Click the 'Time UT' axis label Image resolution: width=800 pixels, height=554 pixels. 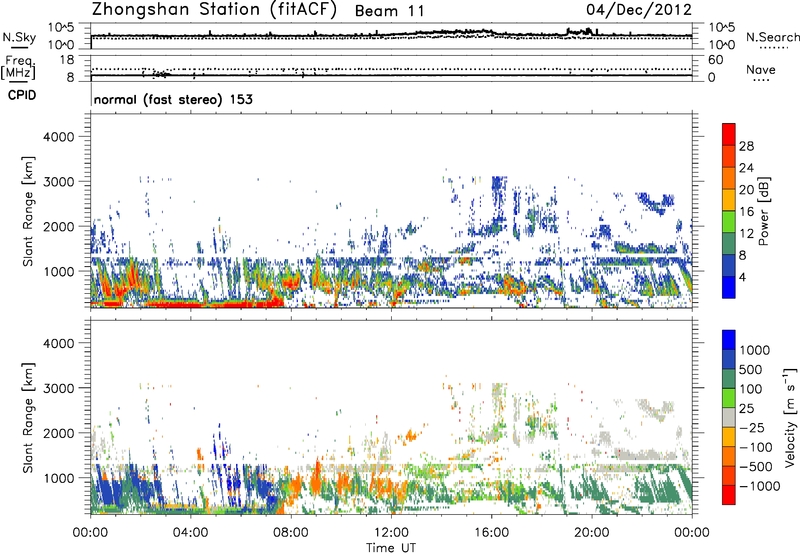click(x=391, y=547)
